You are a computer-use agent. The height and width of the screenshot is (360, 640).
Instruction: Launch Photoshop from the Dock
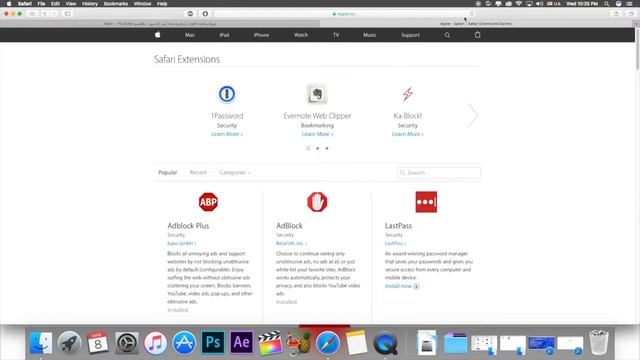pos(213,342)
